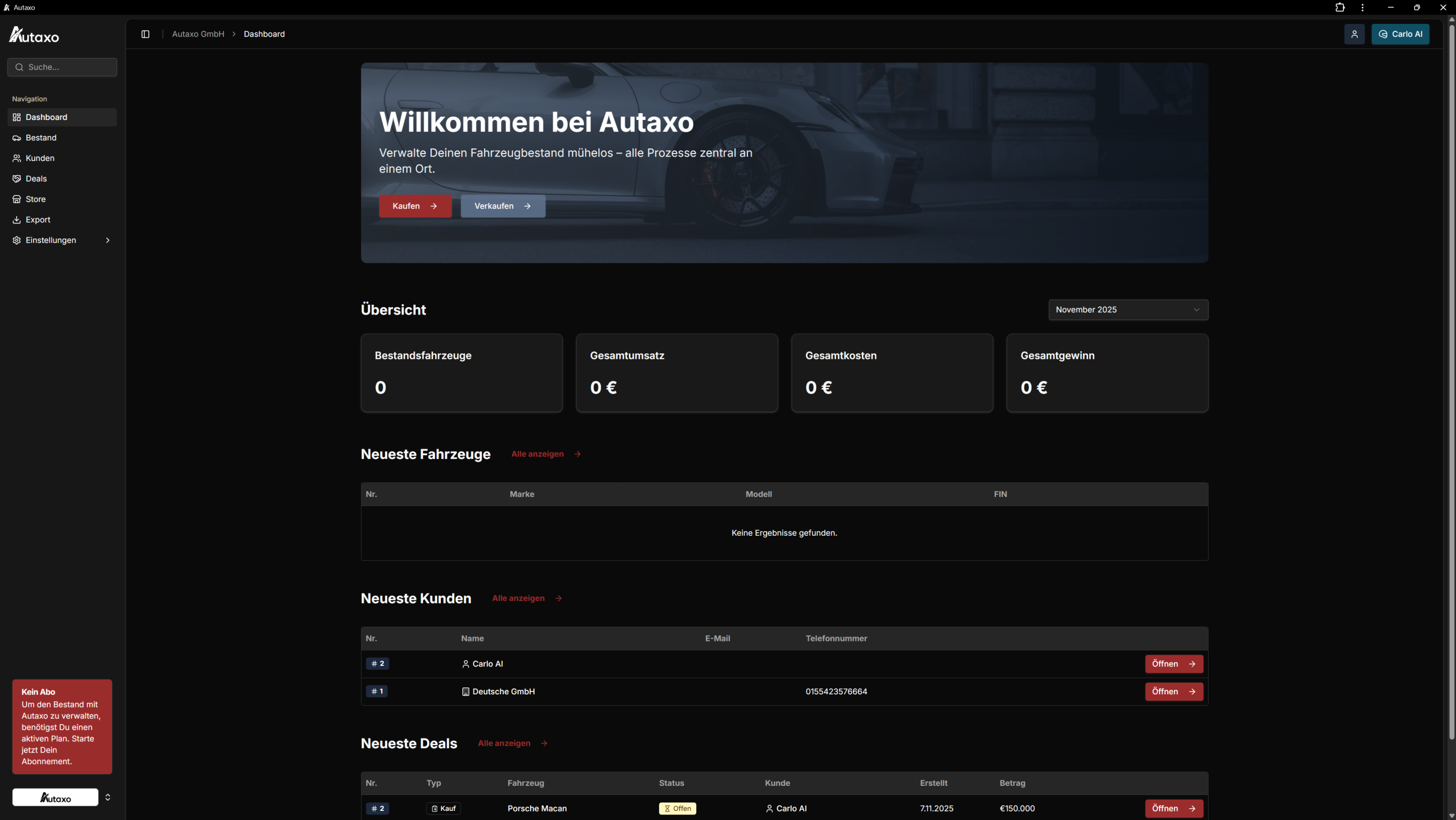Open the Export navigation item
This screenshot has width=1456, height=820.
click(38, 220)
